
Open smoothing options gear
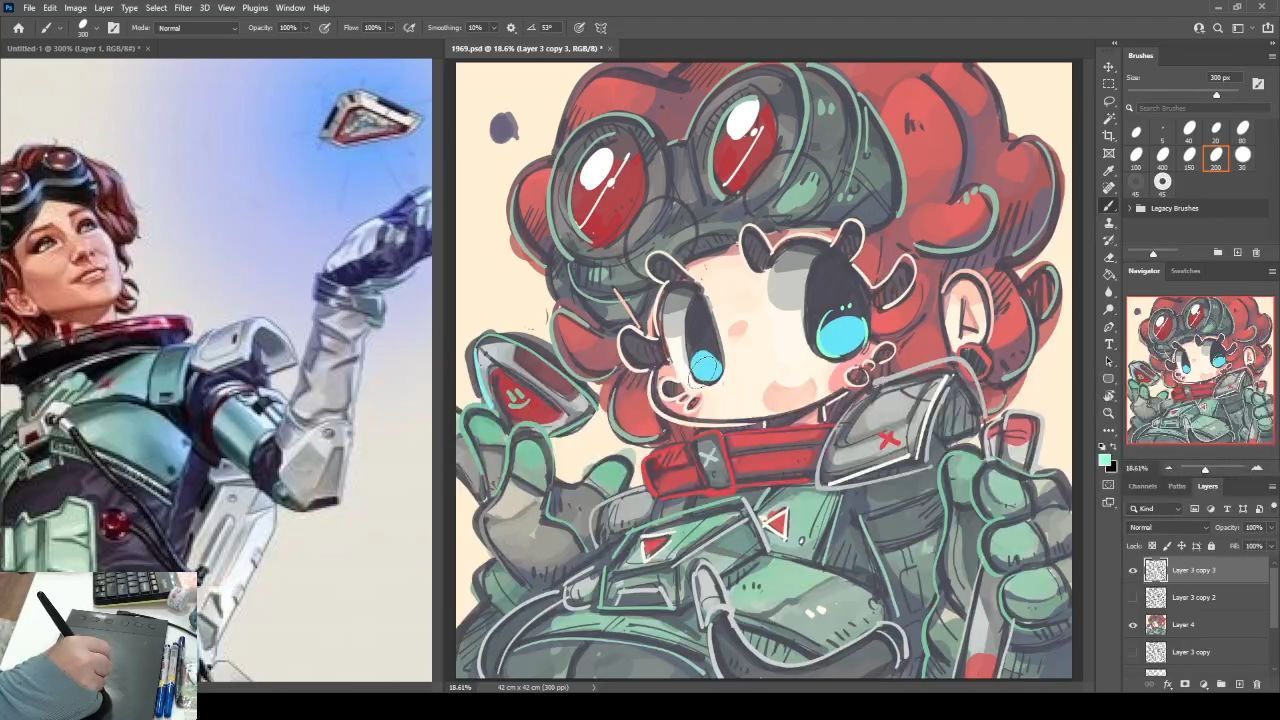(511, 28)
